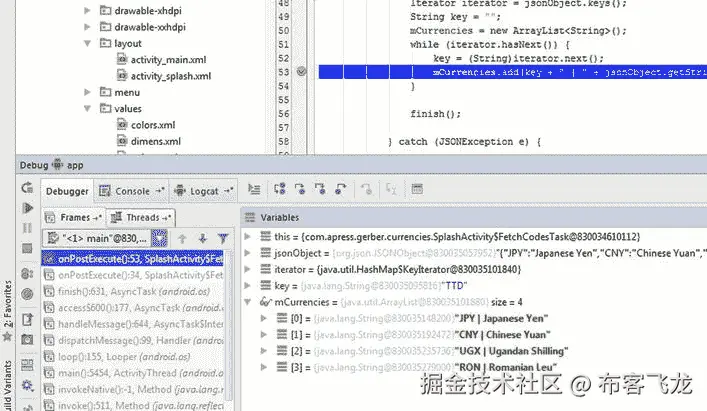The height and width of the screenshot is (411, 707).
Task: Click the breakpoint marker on line 53
Action: pyautogui.click(x=302, y=71)
